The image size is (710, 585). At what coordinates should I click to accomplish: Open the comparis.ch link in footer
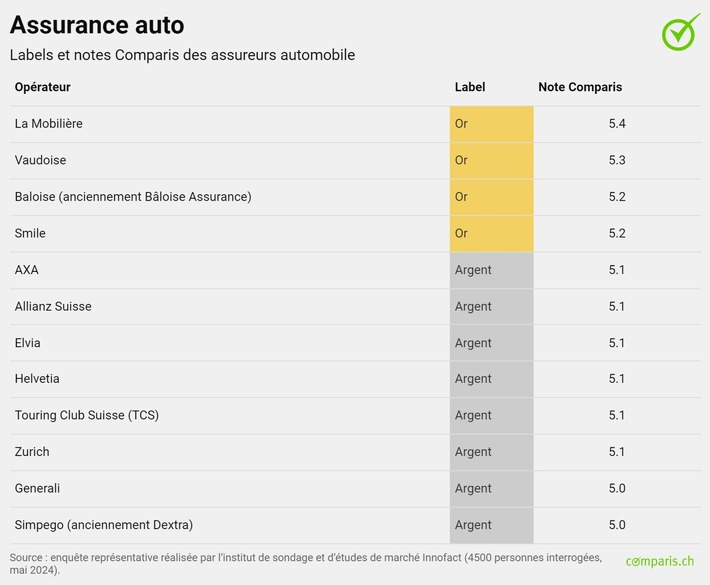659,562
